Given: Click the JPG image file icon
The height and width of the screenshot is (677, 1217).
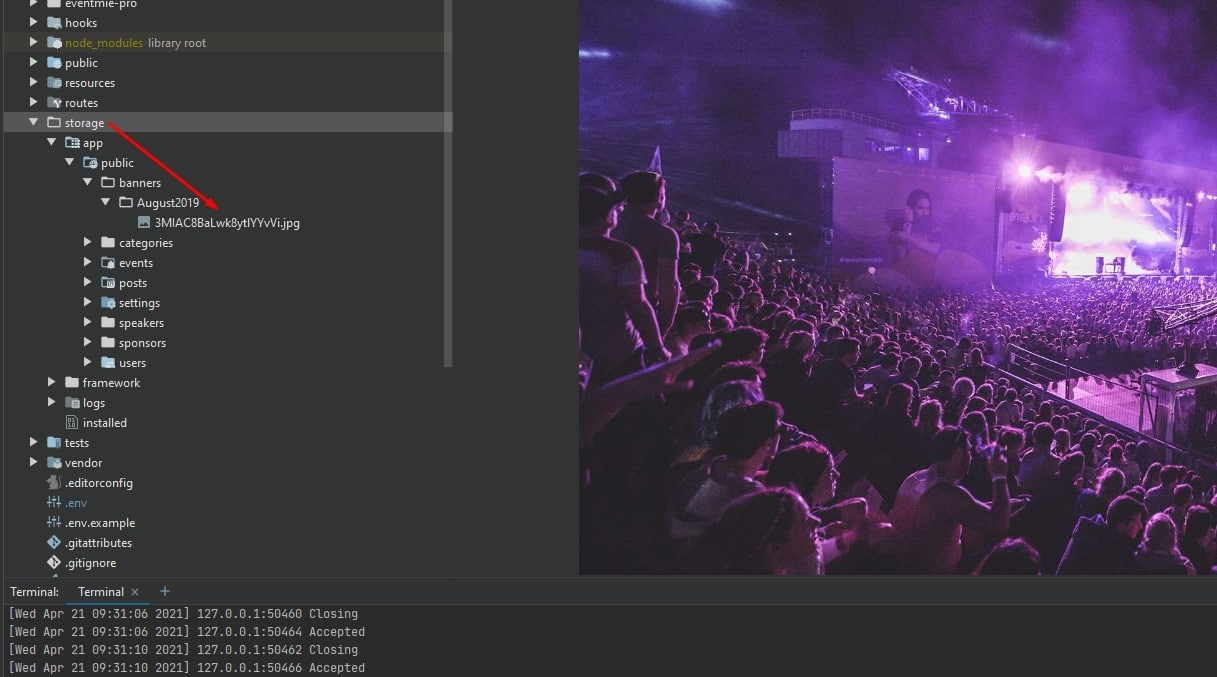Looking at the screenshot, I should pos(144,223).
